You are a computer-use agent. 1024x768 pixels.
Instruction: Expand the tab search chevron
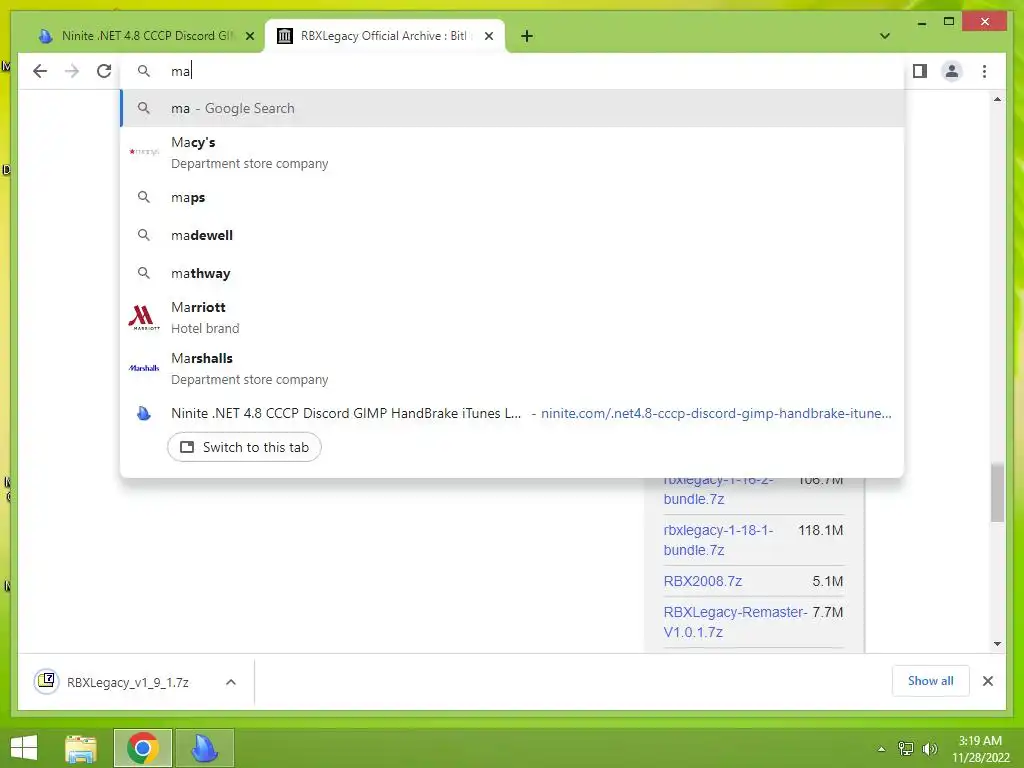click(x=884, y=36)
